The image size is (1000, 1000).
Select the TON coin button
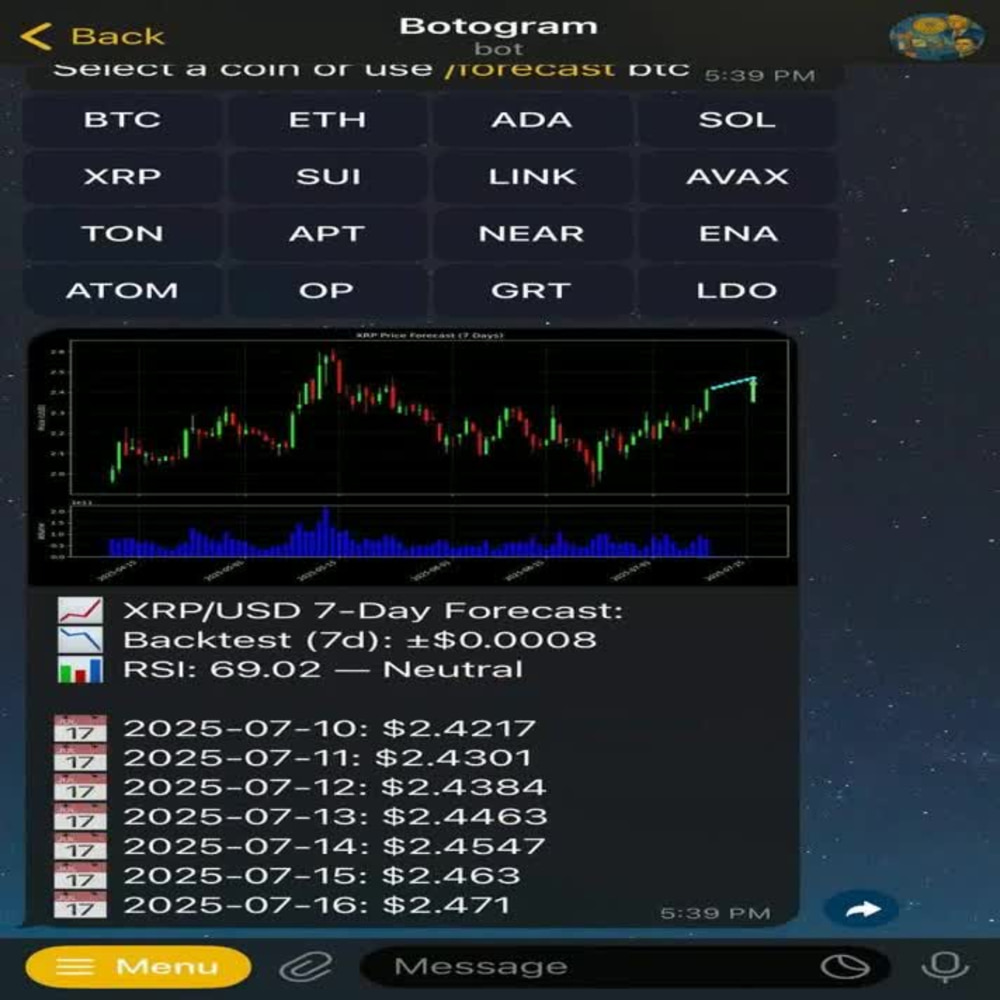[x=122, y=233]
